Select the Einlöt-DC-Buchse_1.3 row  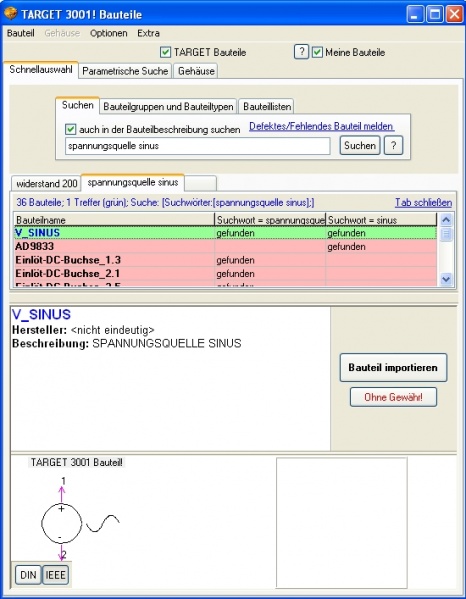pos(225,260)
